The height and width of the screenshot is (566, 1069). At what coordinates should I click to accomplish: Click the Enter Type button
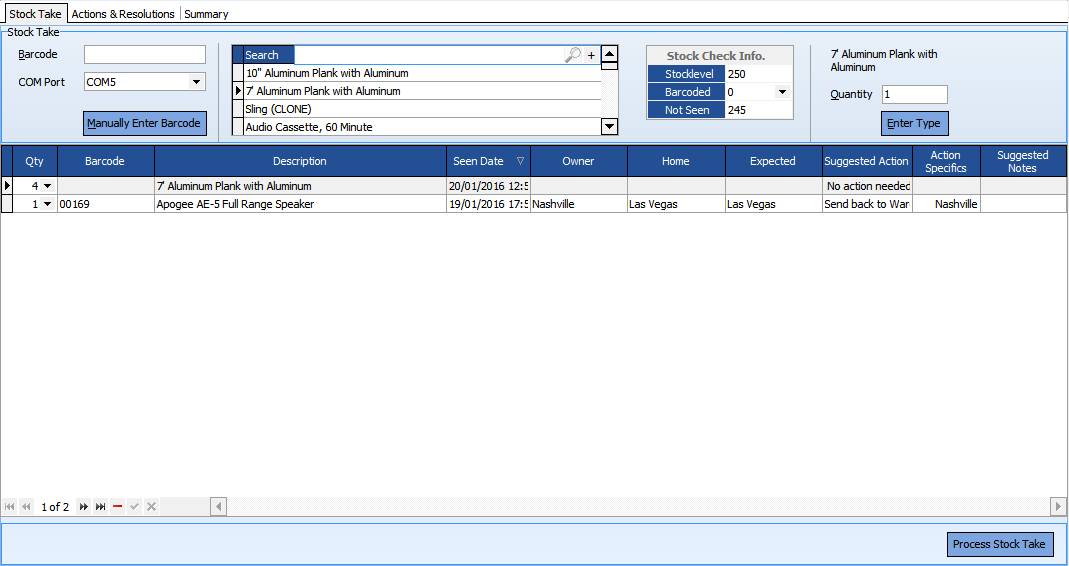coord(914,123)
